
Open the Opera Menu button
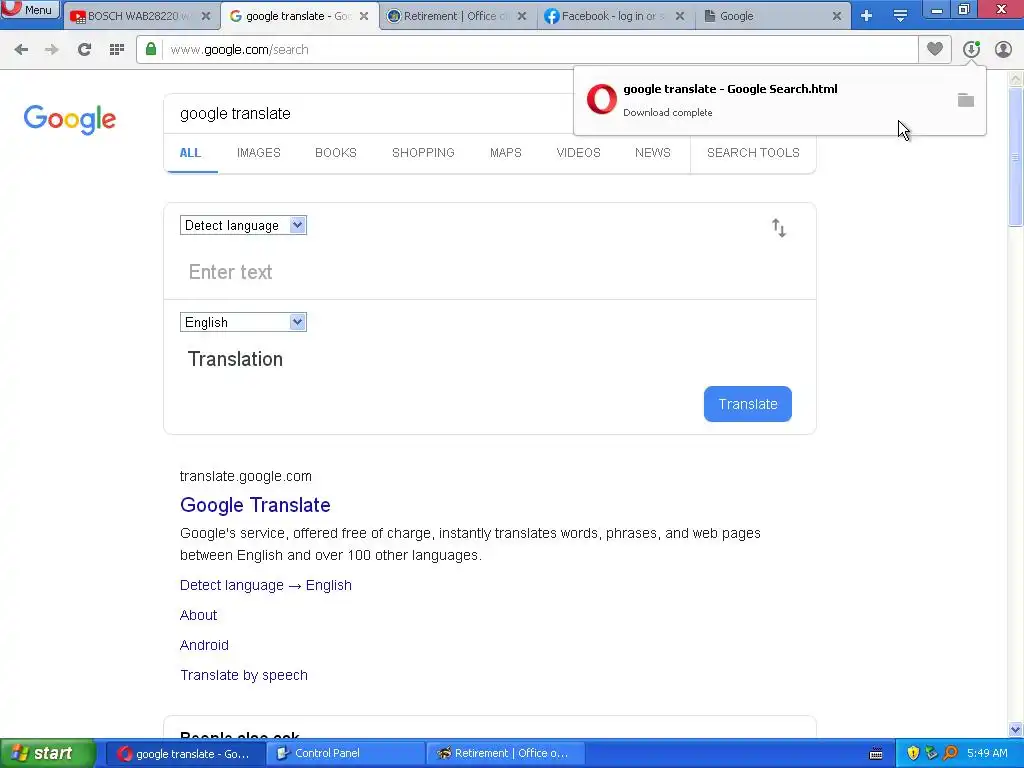tap(29, 9)
